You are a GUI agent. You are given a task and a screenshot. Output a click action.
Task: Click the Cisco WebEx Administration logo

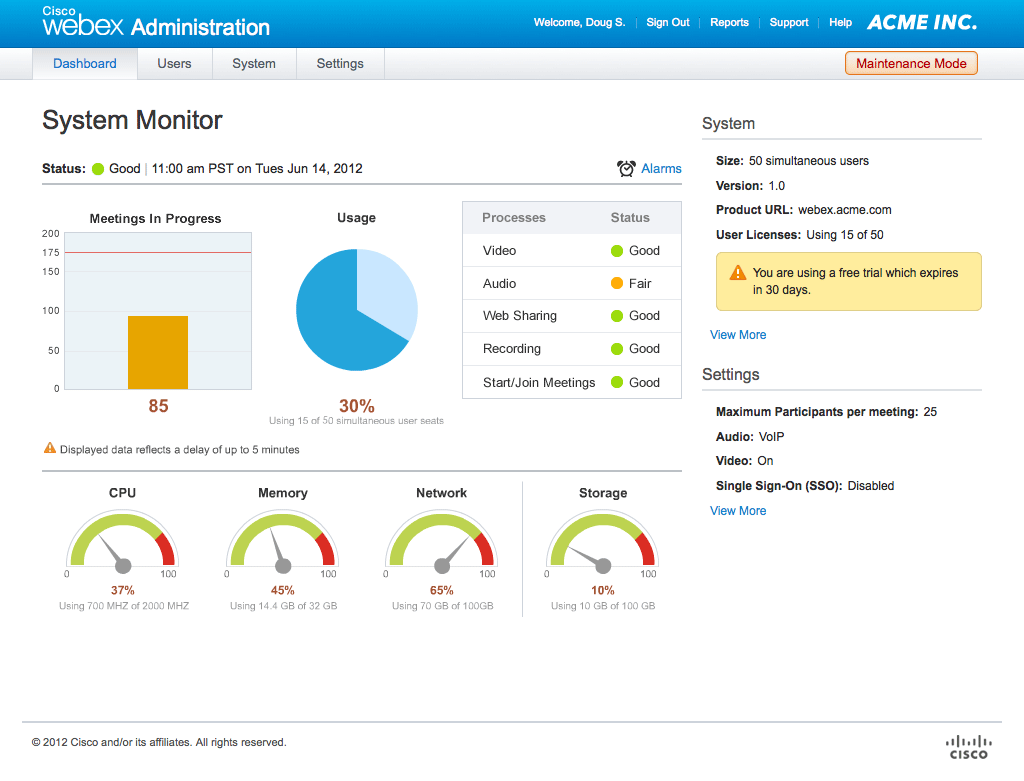click(x=155, y=23)
